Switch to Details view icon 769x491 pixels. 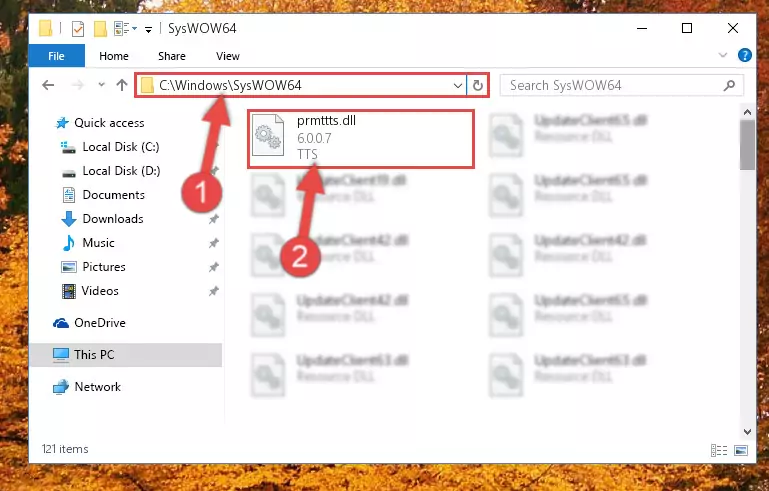(x=718, y=450)
